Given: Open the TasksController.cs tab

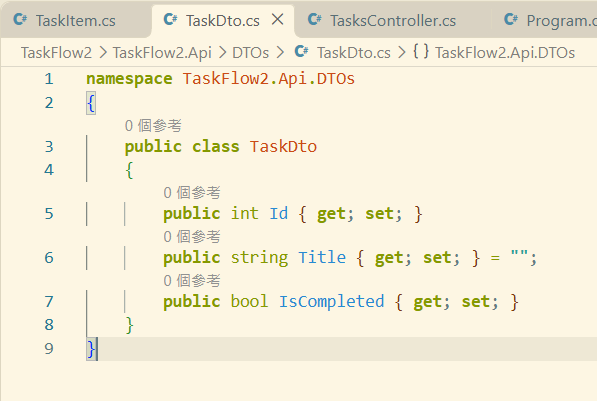Looking at the screenshot, I should (393, 21).
